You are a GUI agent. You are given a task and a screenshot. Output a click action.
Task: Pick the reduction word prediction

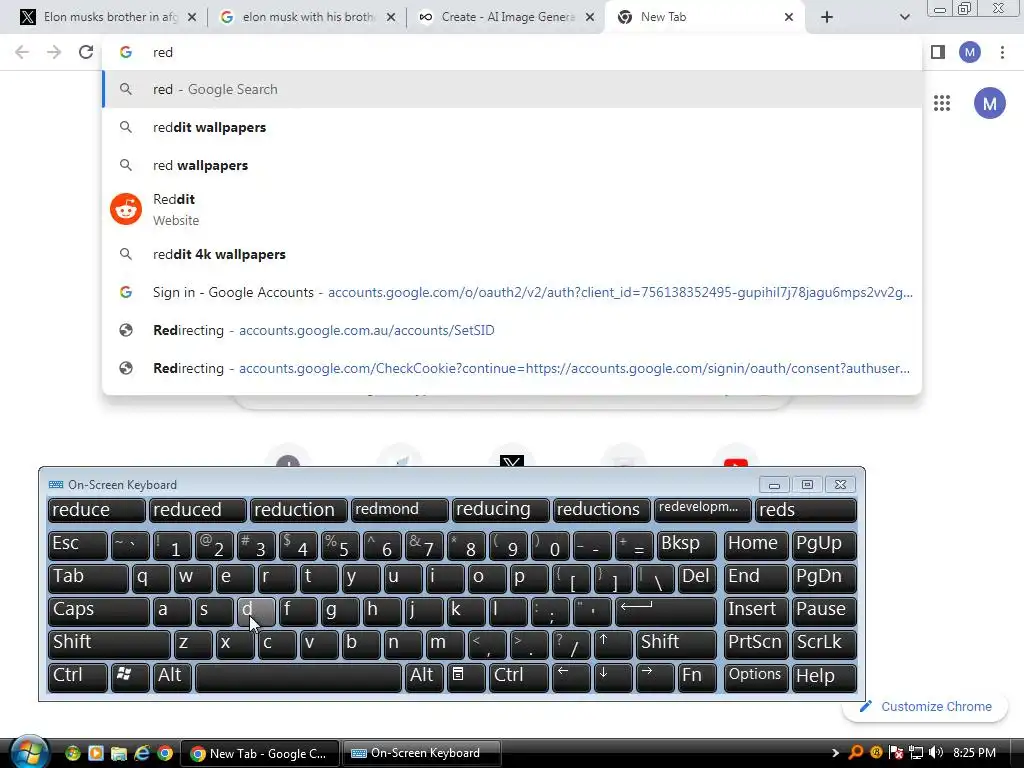pyautogui.click(x=298, y=510)
